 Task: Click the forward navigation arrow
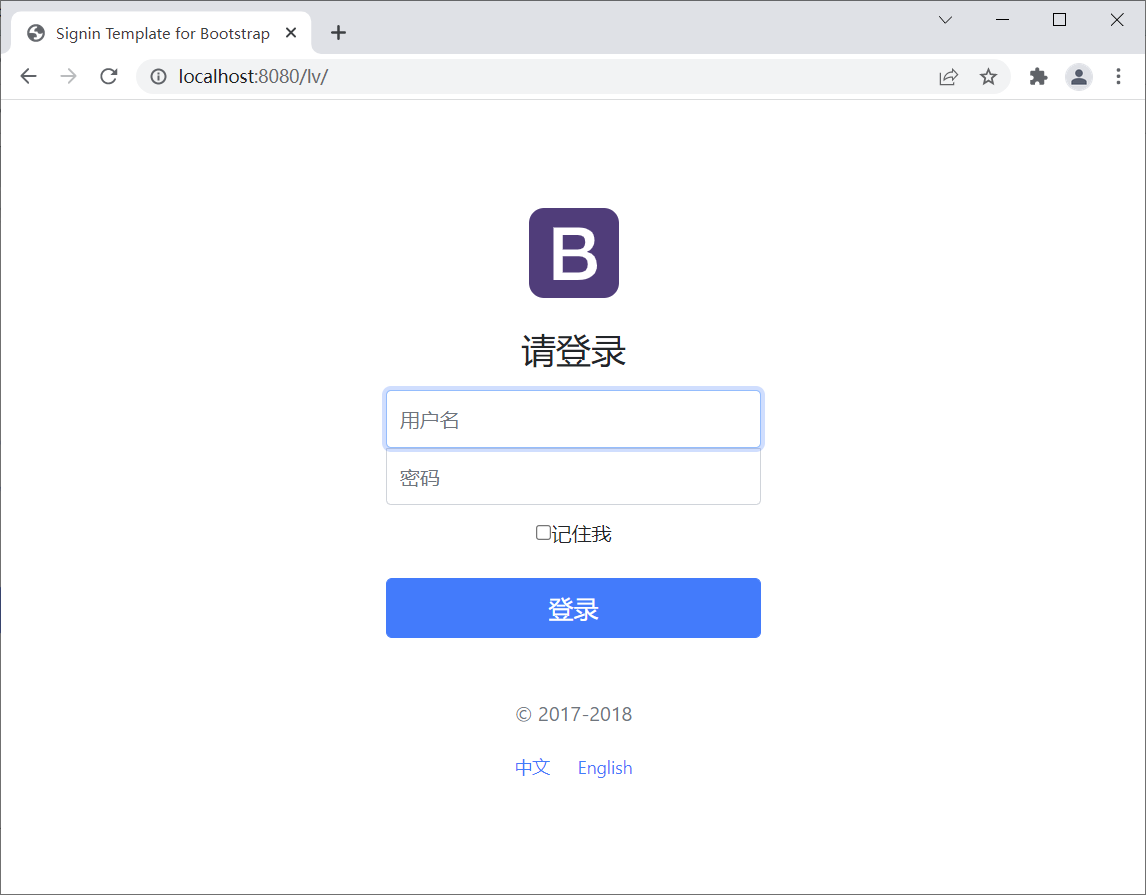click(x=69, y=76)
